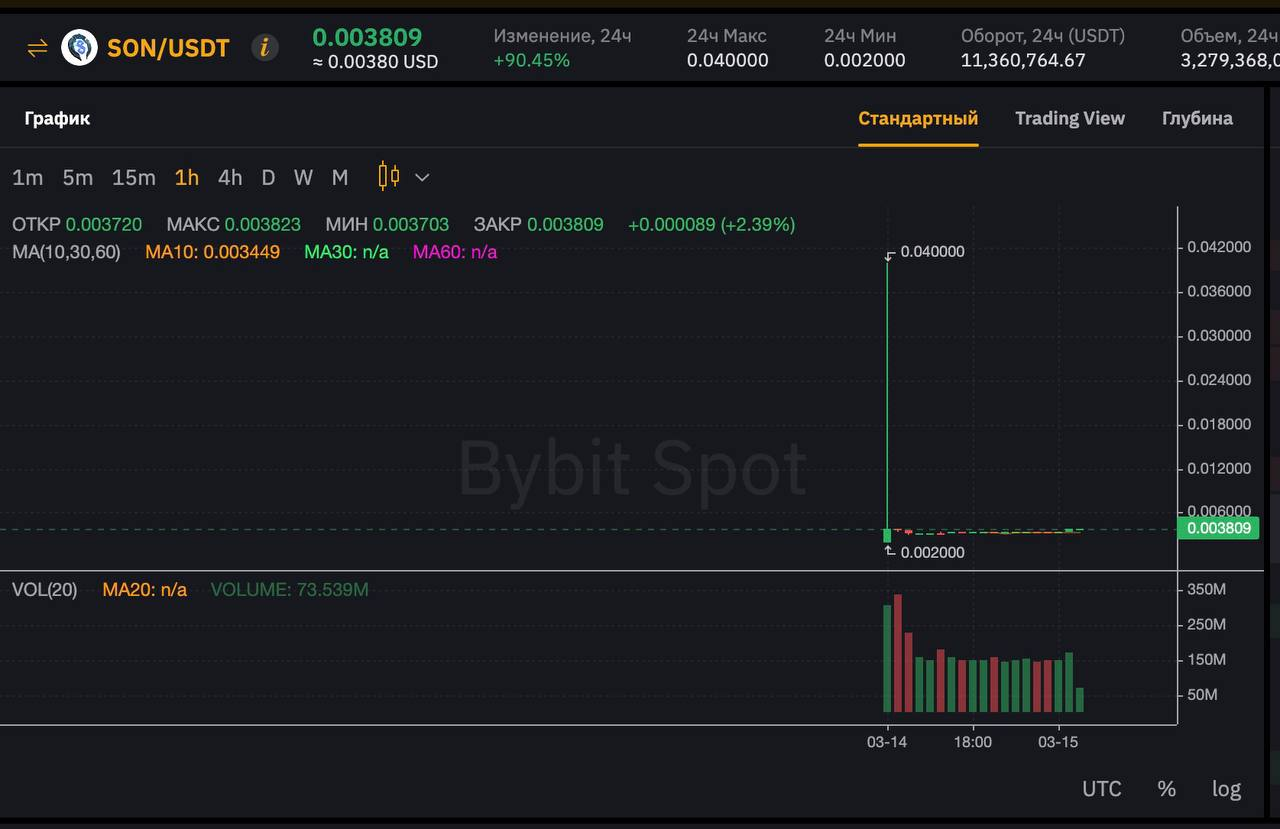Viewport: 1280px width, 829px height.
Task: Click the МИН 0.003703 low value
Action: (387, 225)
